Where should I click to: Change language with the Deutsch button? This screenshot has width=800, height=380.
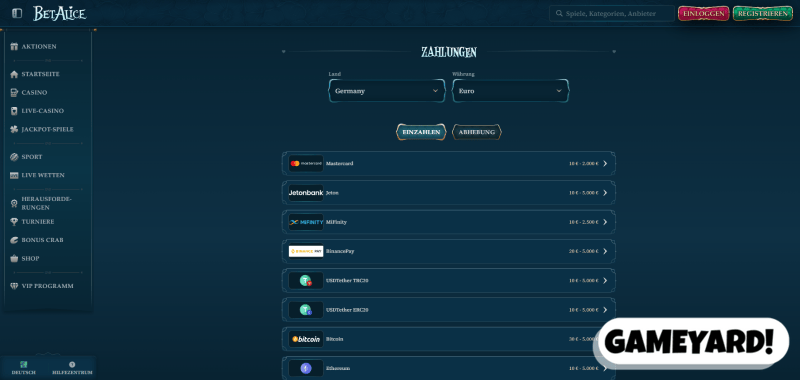pos(23,368)
